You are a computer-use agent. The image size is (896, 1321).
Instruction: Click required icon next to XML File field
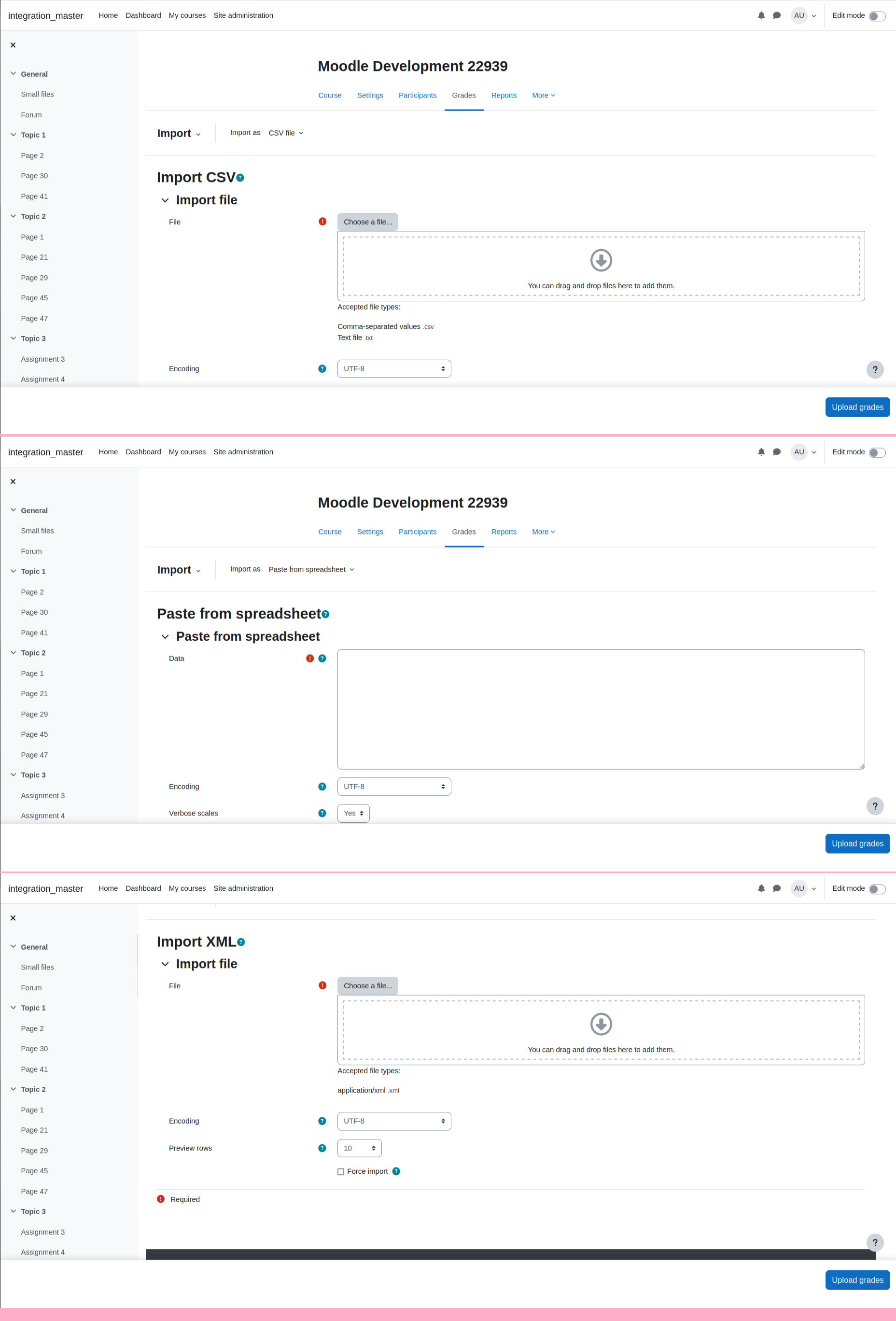pos(322,985)
